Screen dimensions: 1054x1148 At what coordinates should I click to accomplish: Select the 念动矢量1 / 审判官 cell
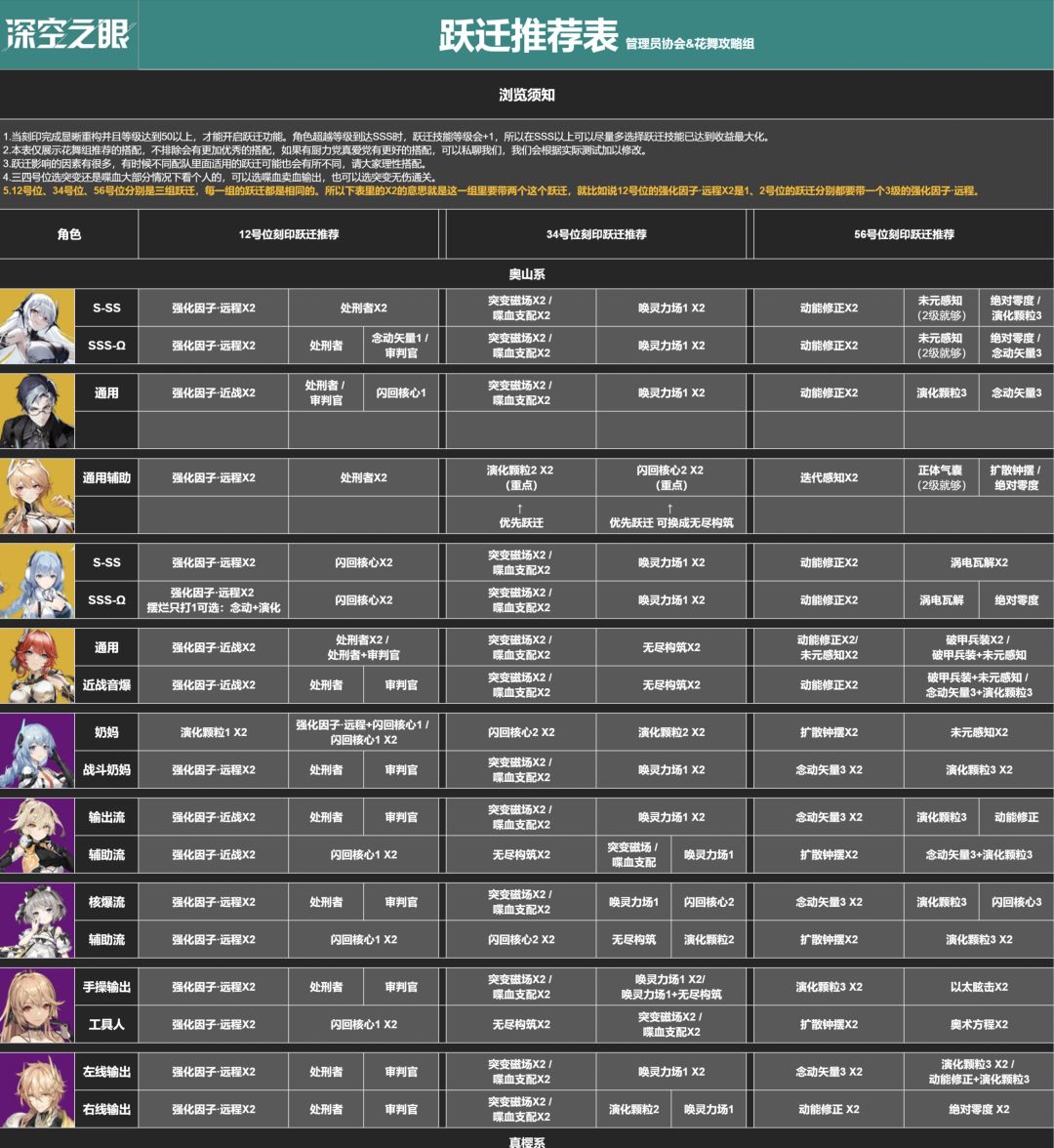point(400,346)
